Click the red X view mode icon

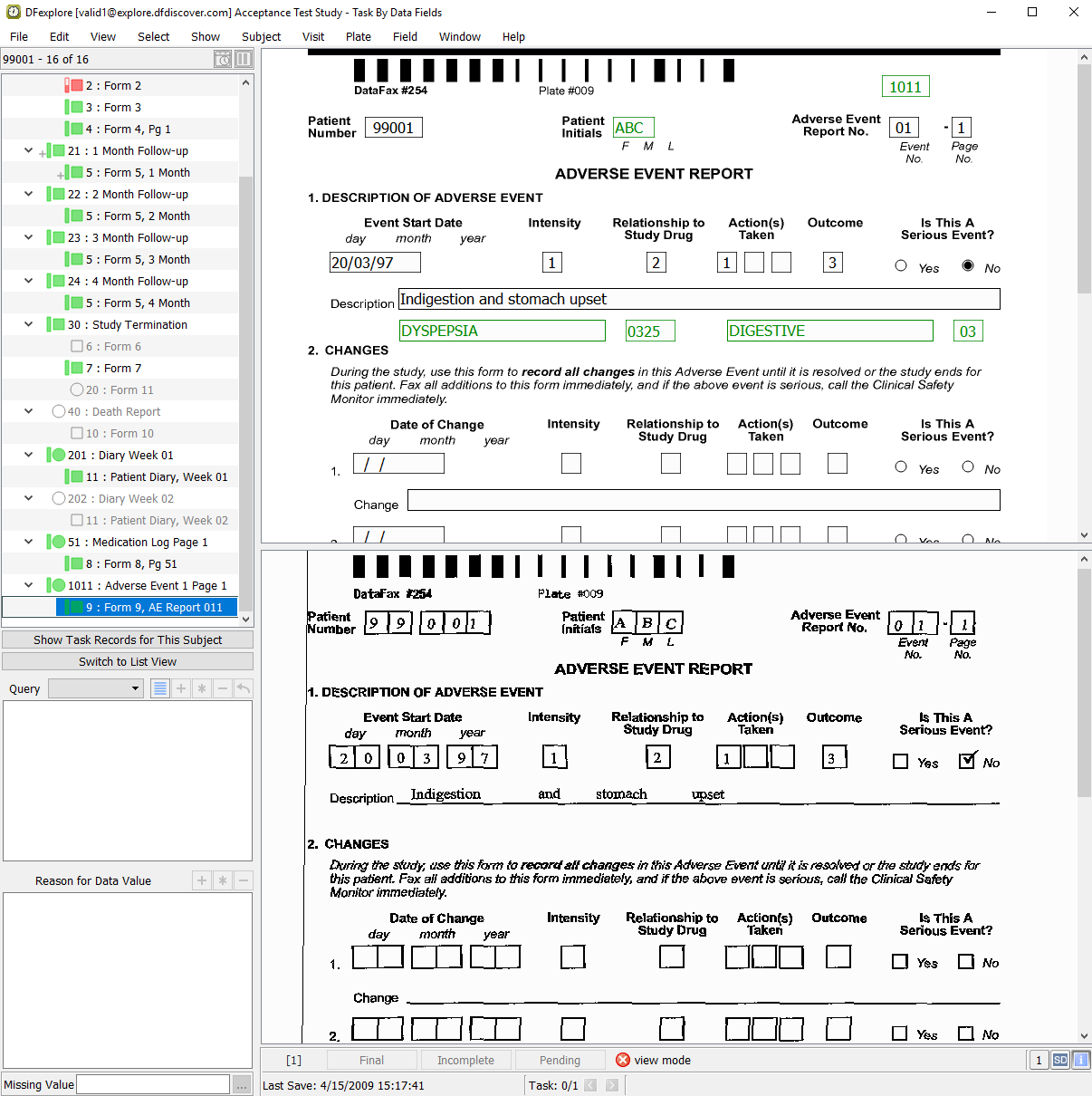pos(623,1060)
